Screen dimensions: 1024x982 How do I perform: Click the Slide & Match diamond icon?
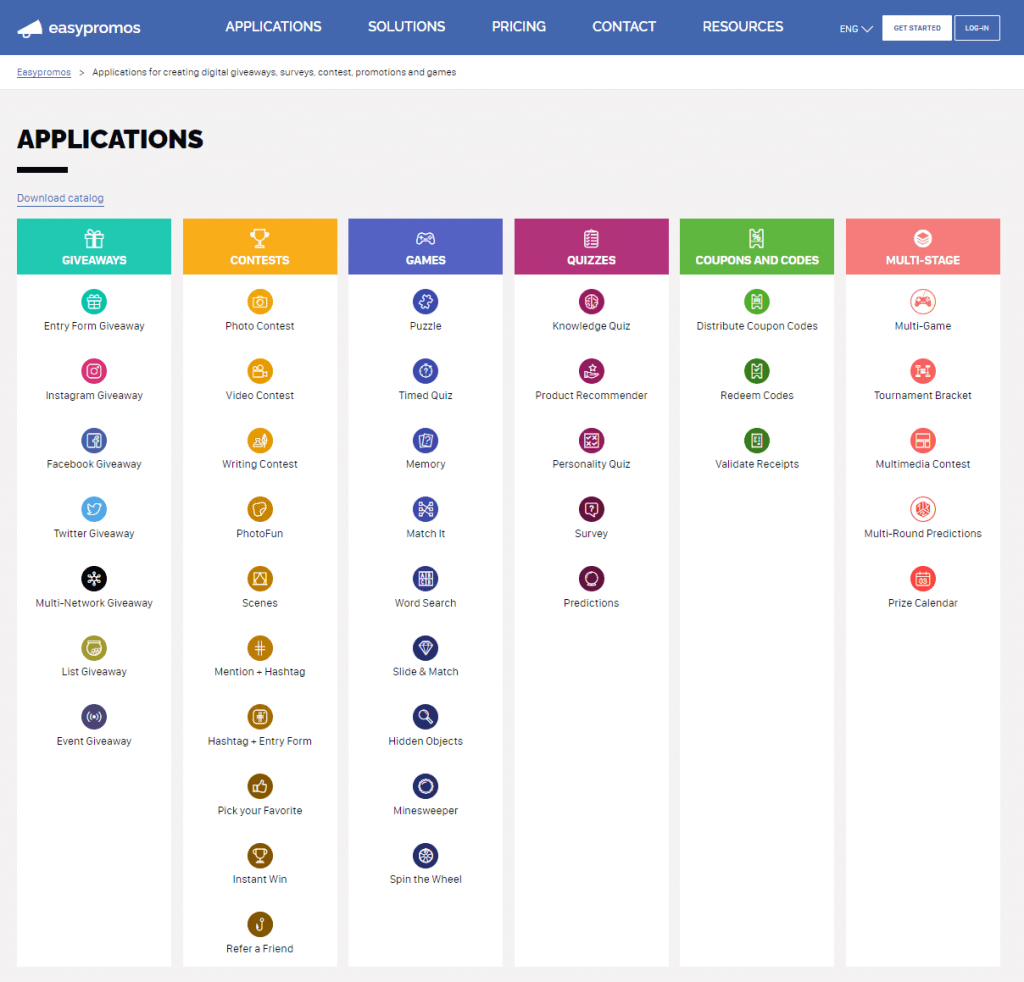tap(426, 648)
